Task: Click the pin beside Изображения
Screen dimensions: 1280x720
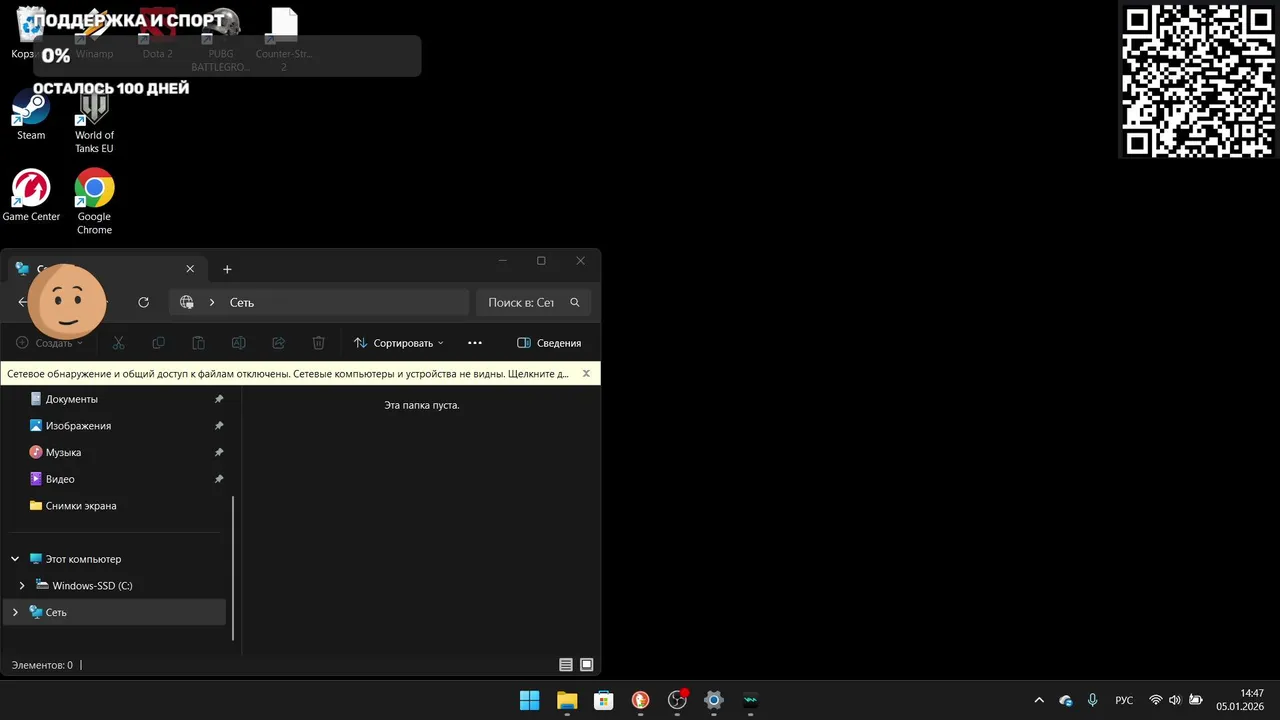Action: [x=219, y=426]
